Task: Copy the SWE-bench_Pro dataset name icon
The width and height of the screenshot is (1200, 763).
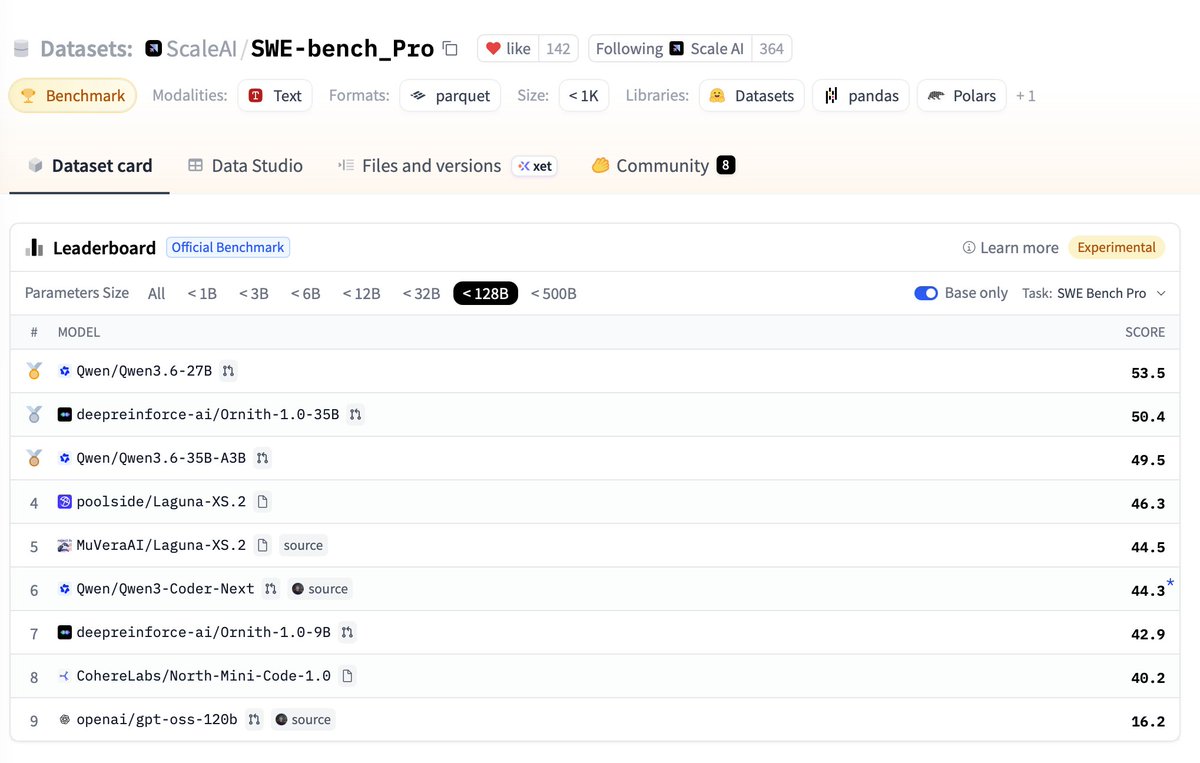Action: point(450,49)
